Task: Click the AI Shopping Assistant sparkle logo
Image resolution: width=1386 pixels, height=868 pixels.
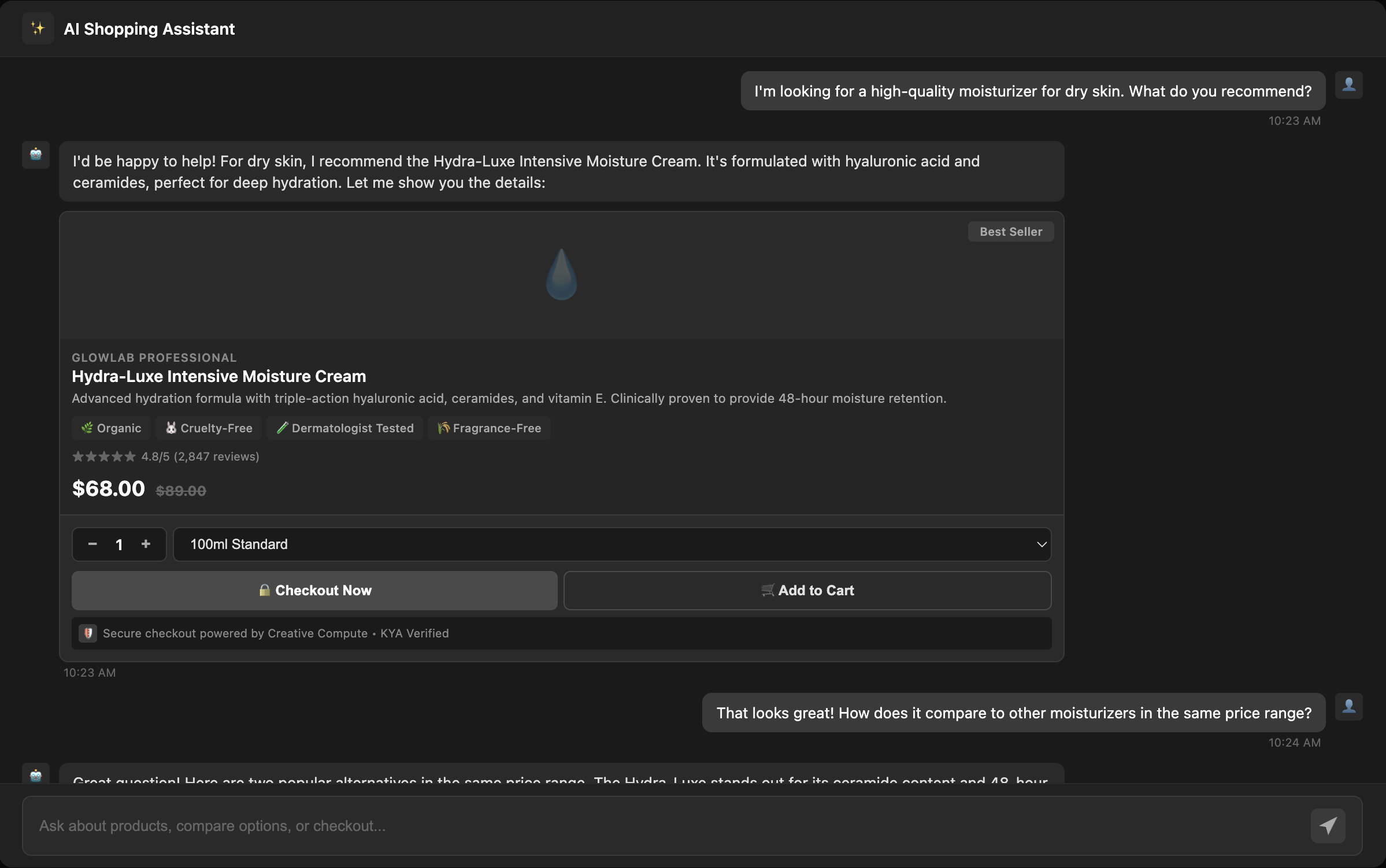Action: click(37, 28)
